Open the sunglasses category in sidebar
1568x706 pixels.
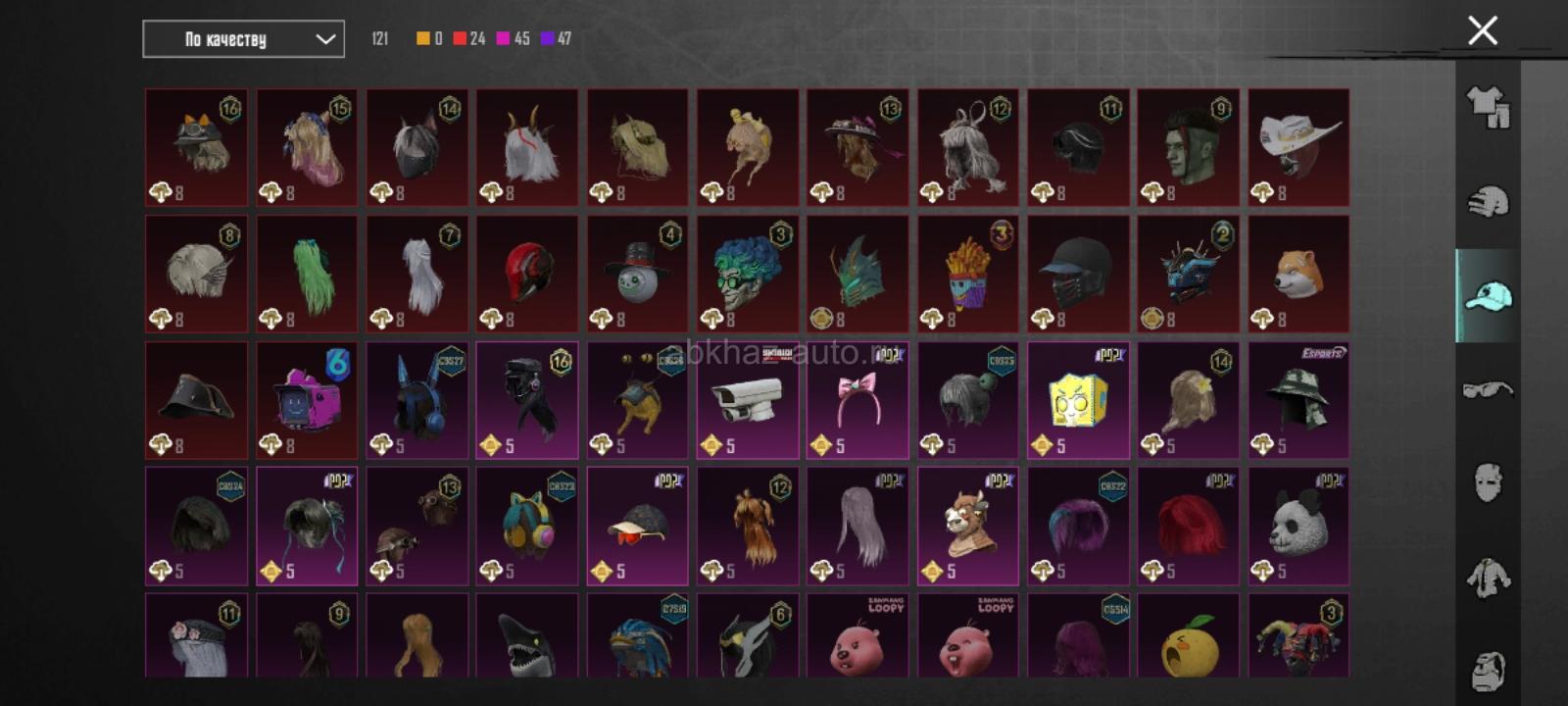click(x=1488, y=389)
